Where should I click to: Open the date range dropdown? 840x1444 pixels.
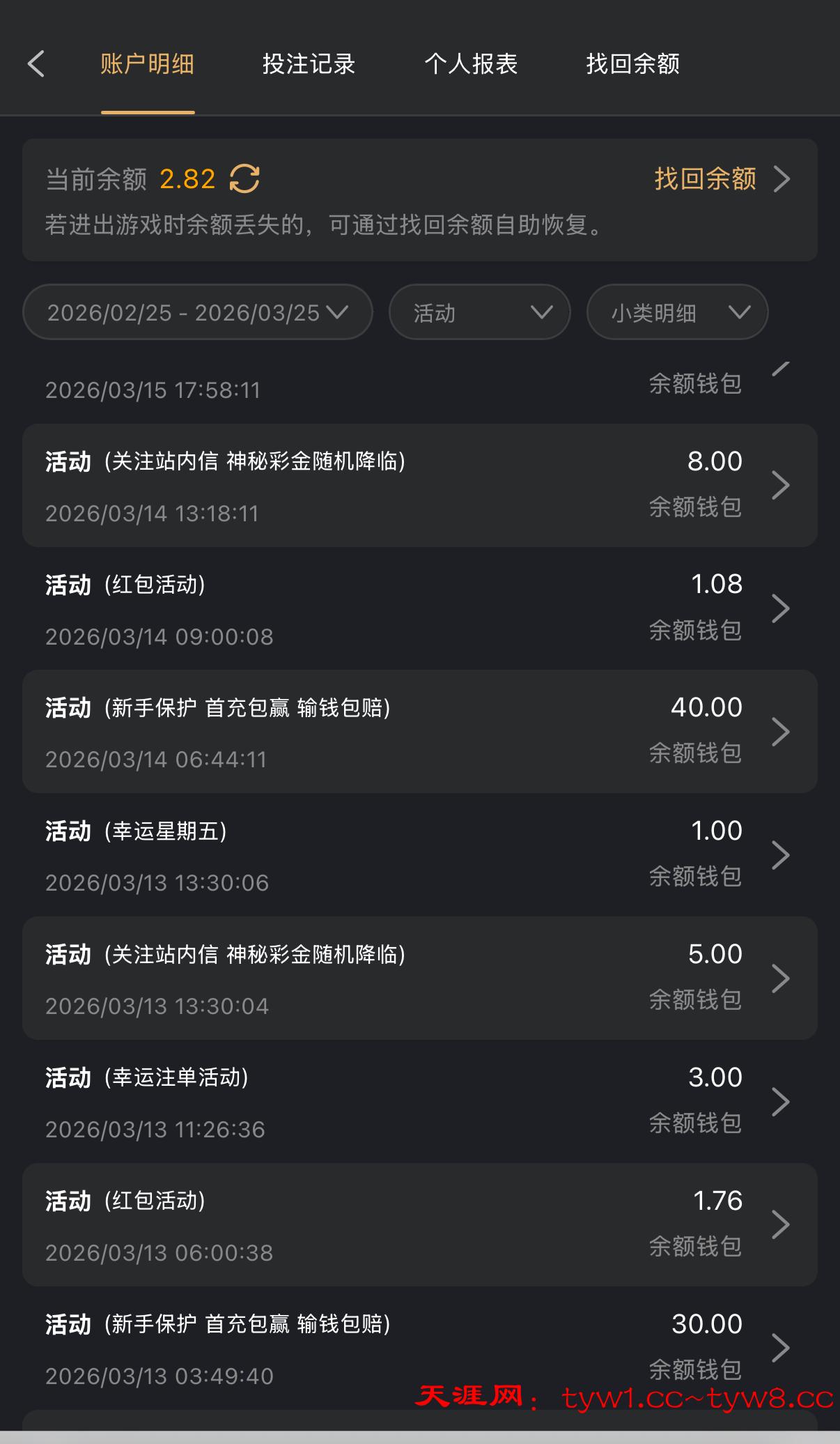pyautogui.click(x=197, y=312)
